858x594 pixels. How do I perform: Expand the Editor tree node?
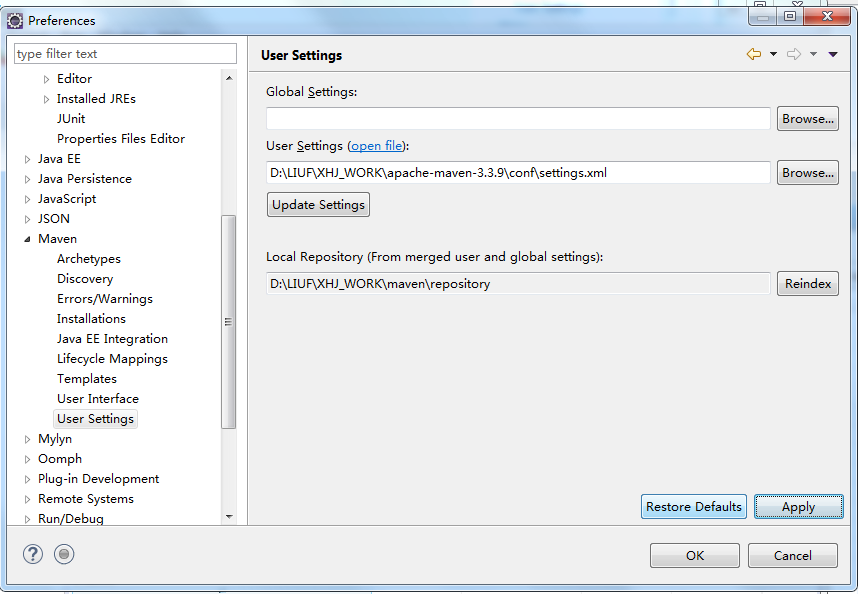tap(47, 79)
